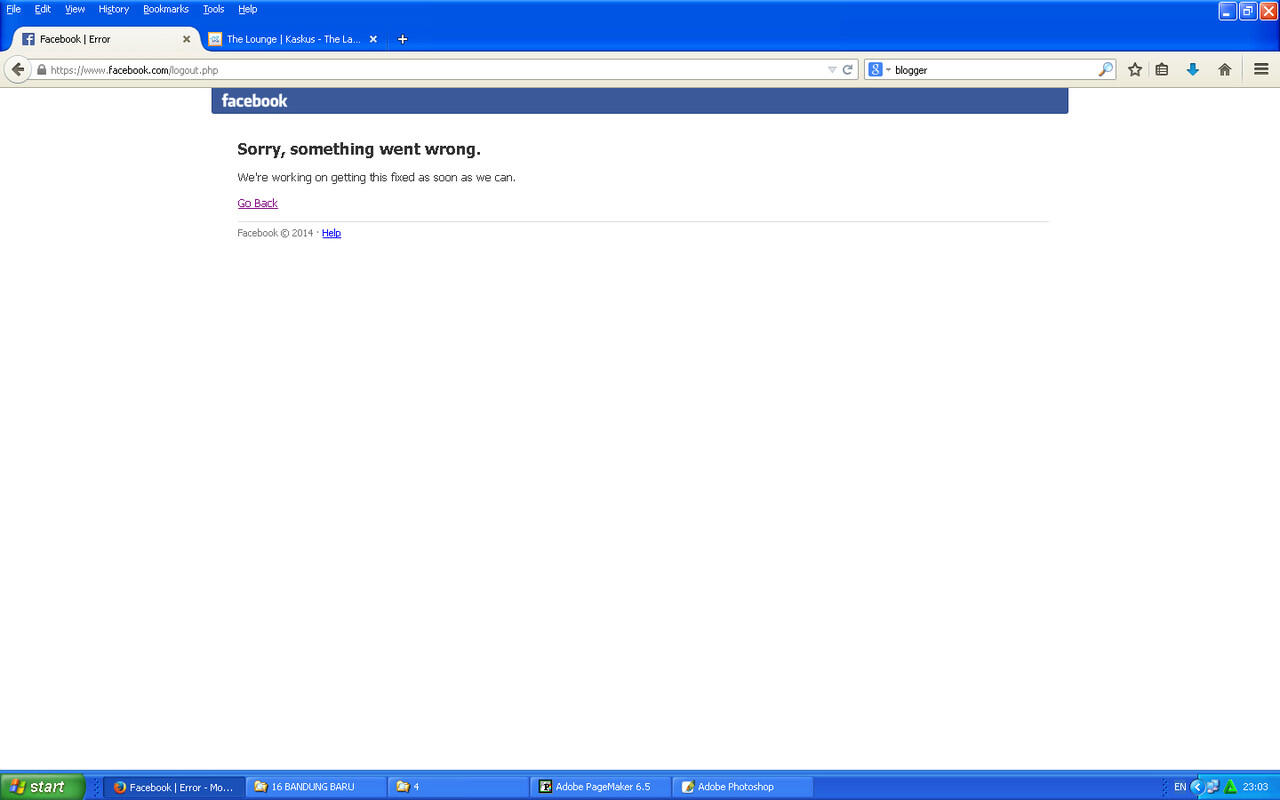This screenshot has height=800, width=1280.
Task: Show bookmarks list icon
Action: point(1162,70)
